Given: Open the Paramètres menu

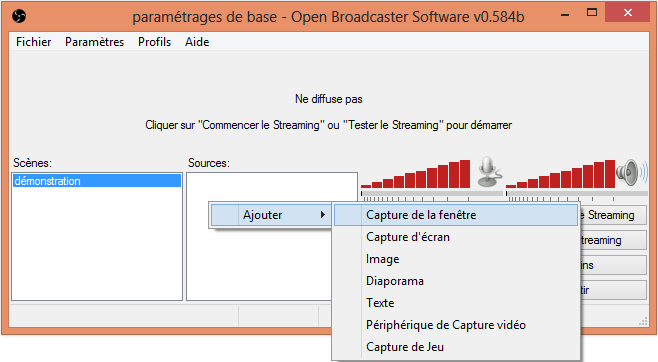Looking at the screenshot, I should (x=94, y=42).
